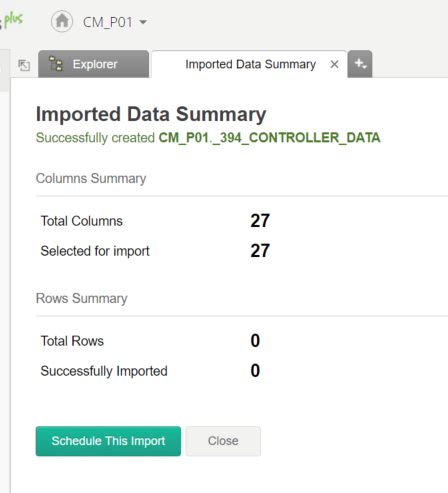Open the new tab plus menu
448x493 pixels.
[360, 64]
